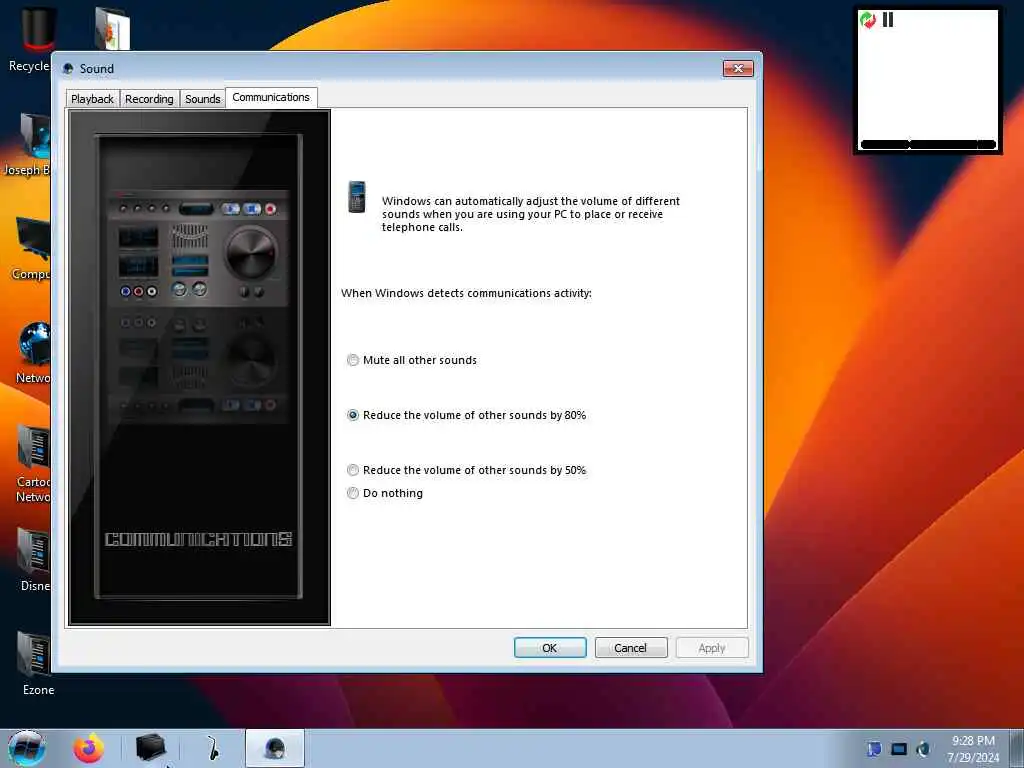Select the Recycle Bin desktop icon
1024x768 pixels.
(x=31, y=39)
